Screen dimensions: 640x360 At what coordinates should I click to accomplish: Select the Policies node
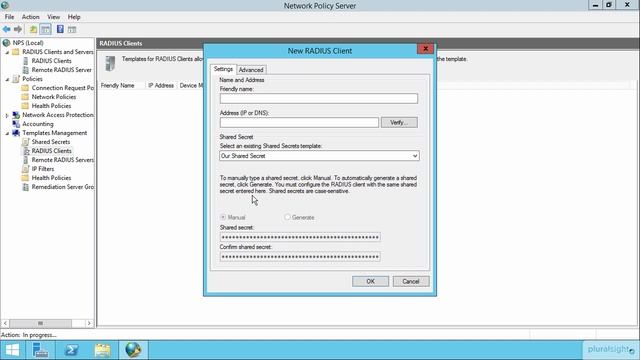[32, 79]
